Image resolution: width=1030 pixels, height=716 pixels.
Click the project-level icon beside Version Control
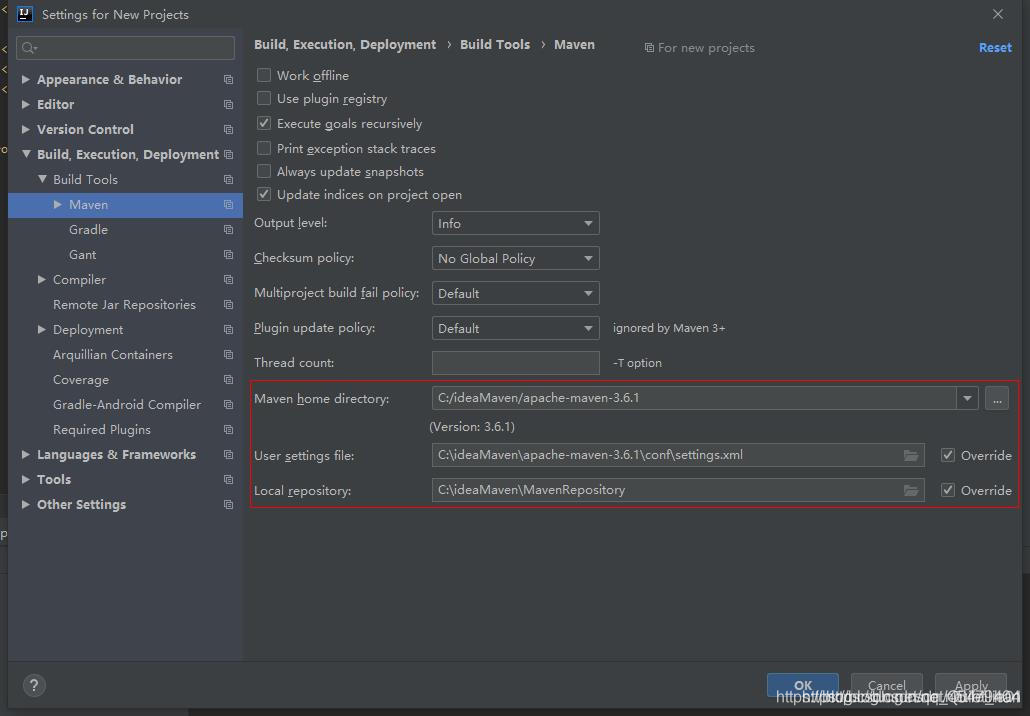click(229, 129)
